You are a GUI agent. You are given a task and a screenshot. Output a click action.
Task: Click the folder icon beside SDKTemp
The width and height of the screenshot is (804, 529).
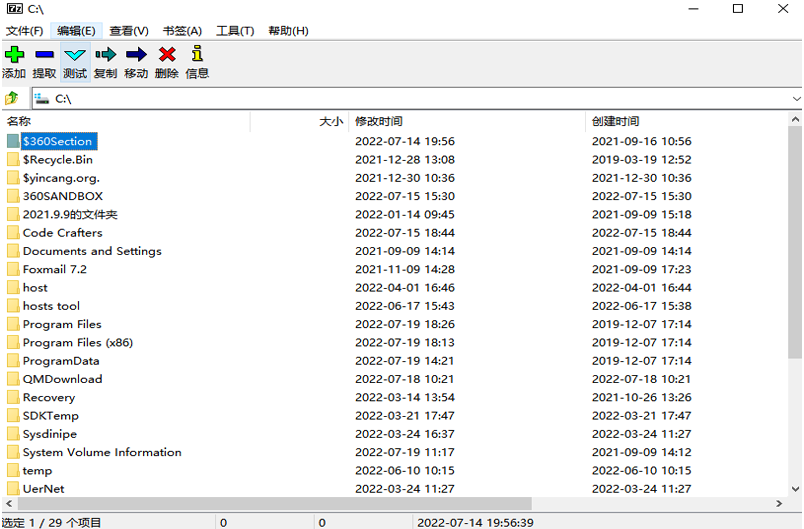(x=13, y=416)
